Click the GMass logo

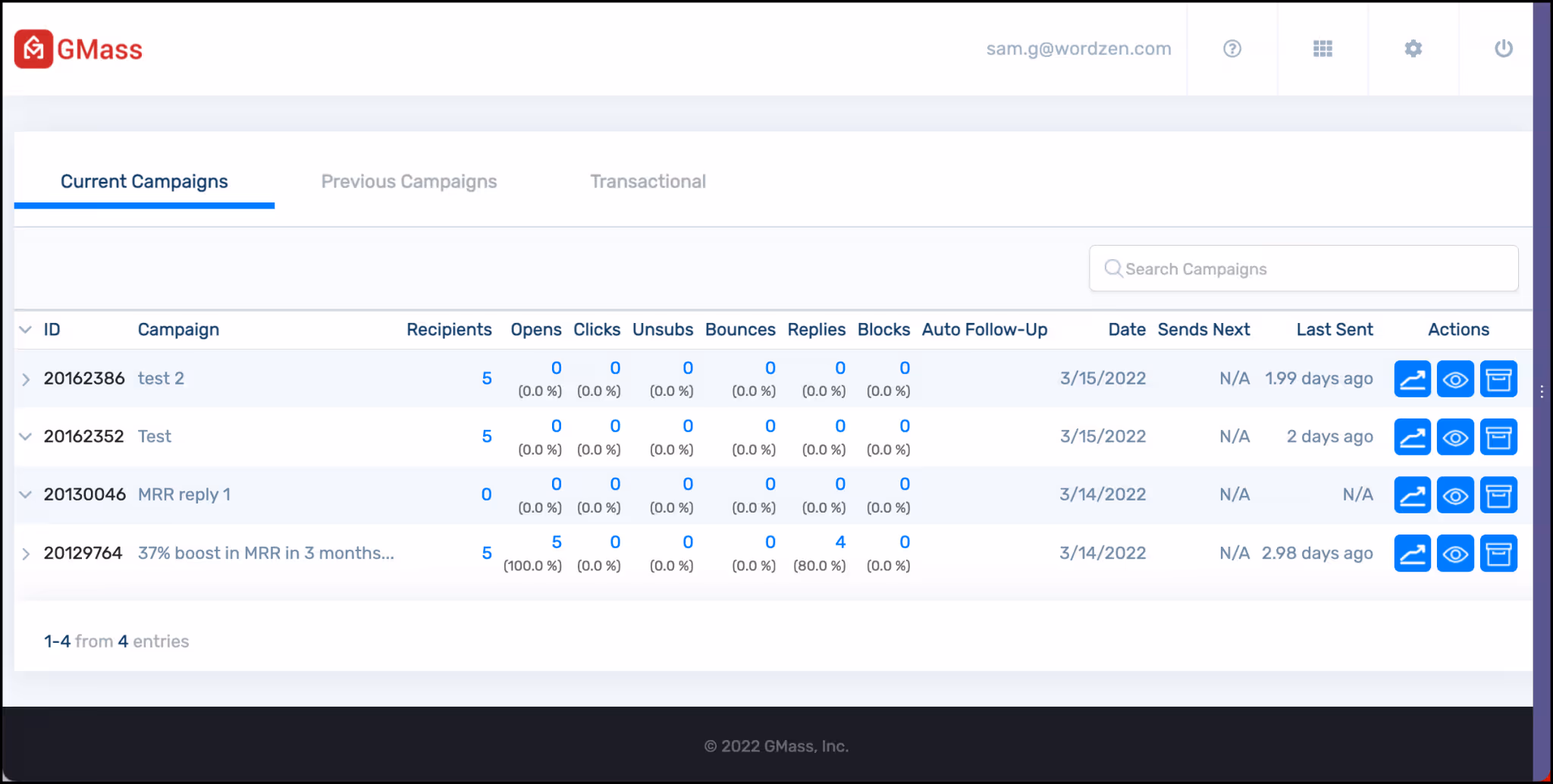tap(78, 49)
